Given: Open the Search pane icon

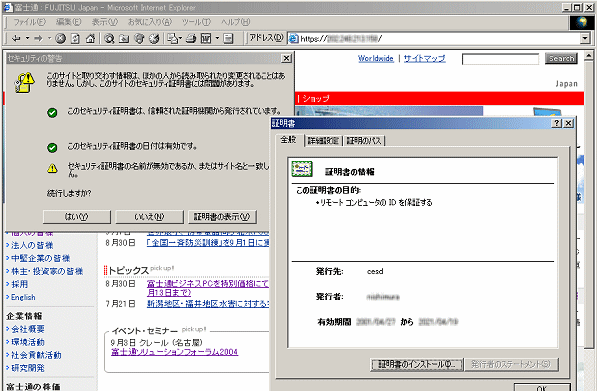Looking at the screenshot, I should (x=109, y=38).
